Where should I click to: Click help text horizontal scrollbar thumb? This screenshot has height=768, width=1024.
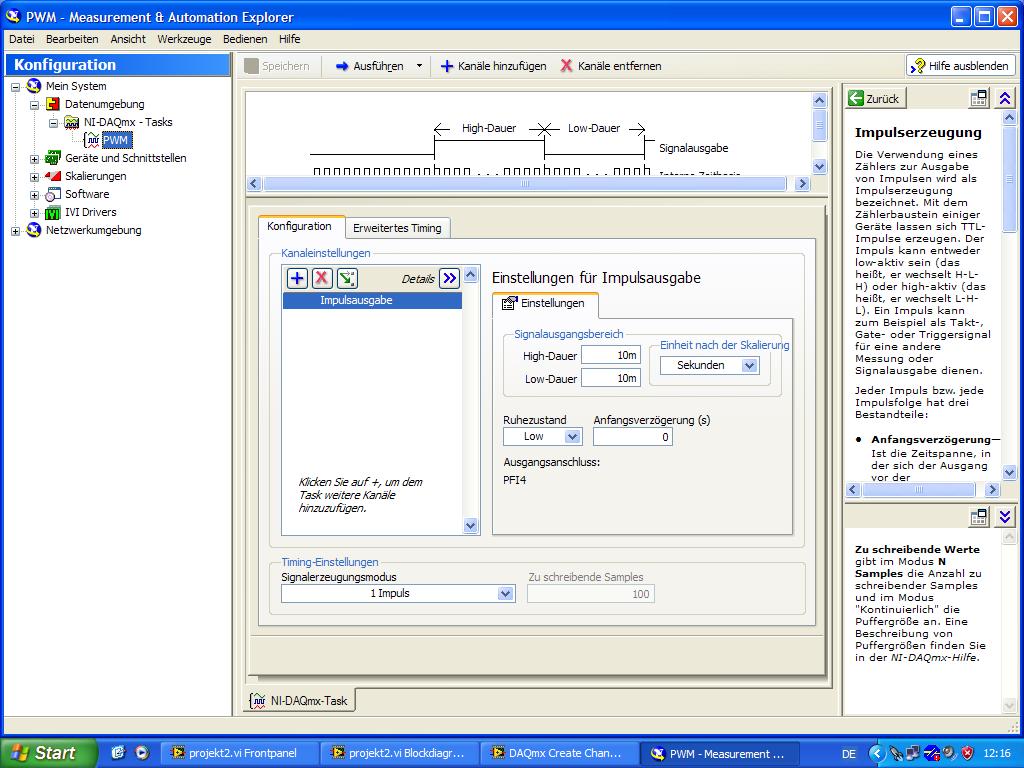coord(919,489)
